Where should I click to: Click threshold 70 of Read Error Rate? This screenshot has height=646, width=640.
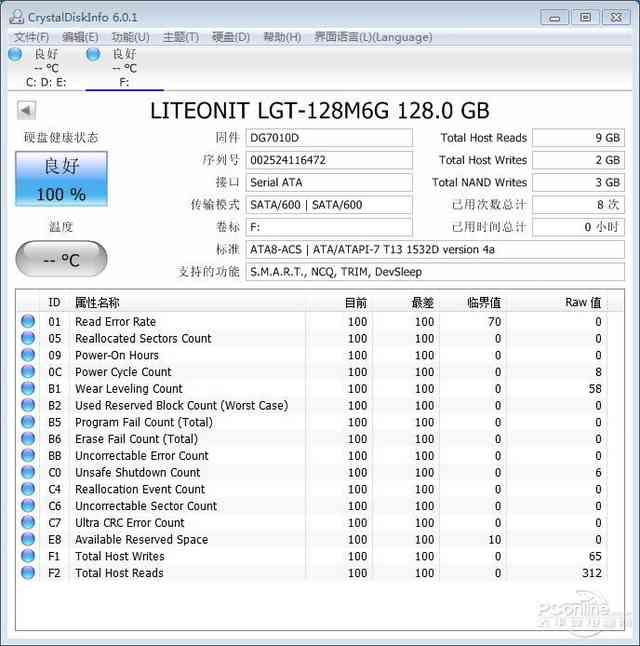495,321
